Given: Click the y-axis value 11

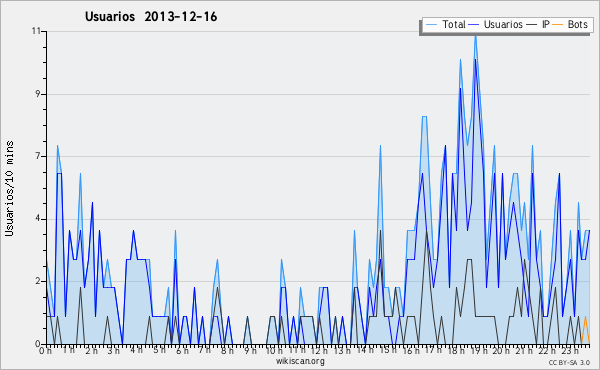Looking at the screenshot, I should click(x=36, y=31).
